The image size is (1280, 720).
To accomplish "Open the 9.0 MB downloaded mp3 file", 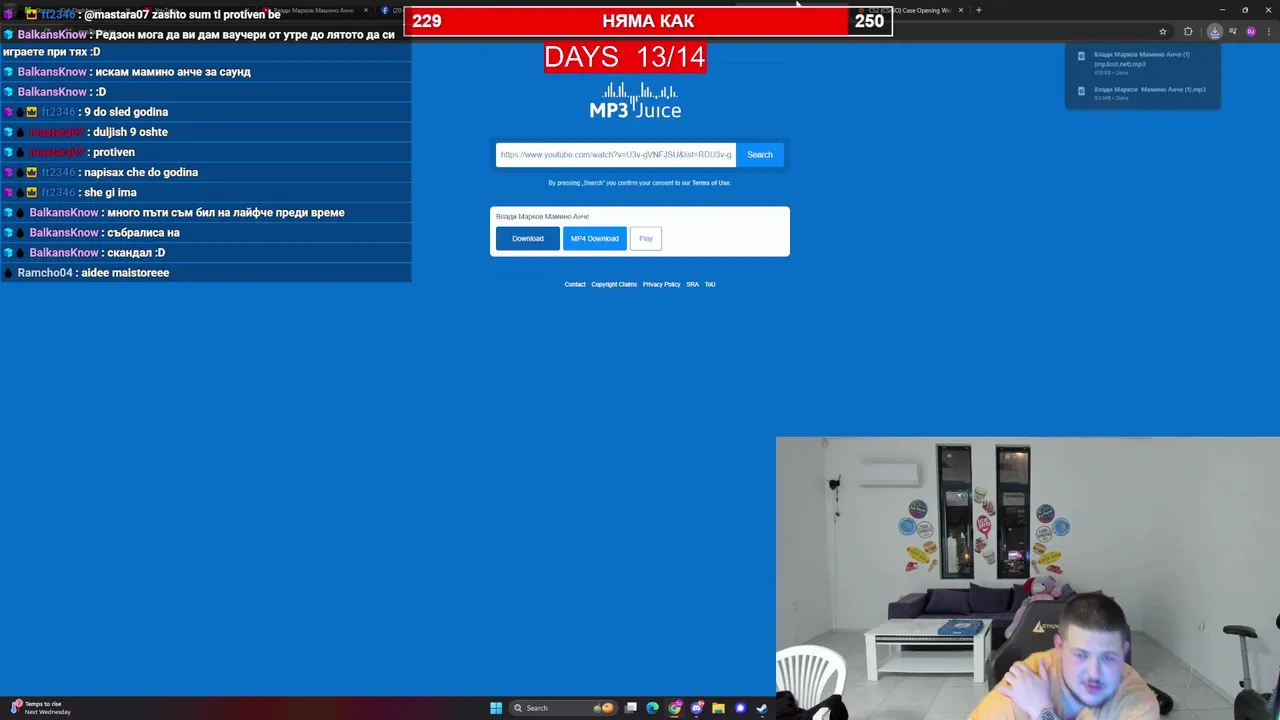I will click(1141, 93).
